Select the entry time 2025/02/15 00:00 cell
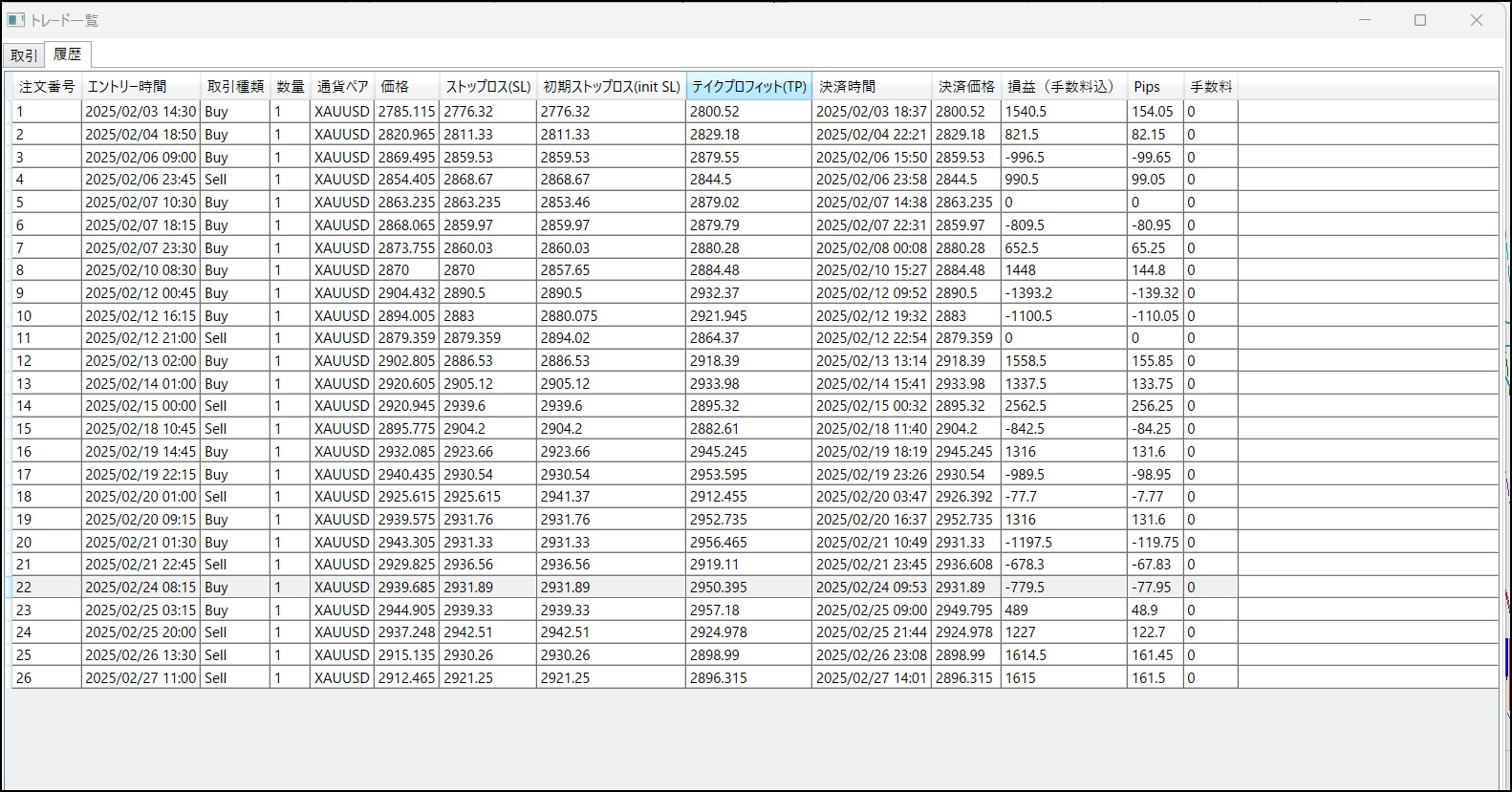Image resolution: width=1512 pixels, height=792 pixels. click(140, 406)
